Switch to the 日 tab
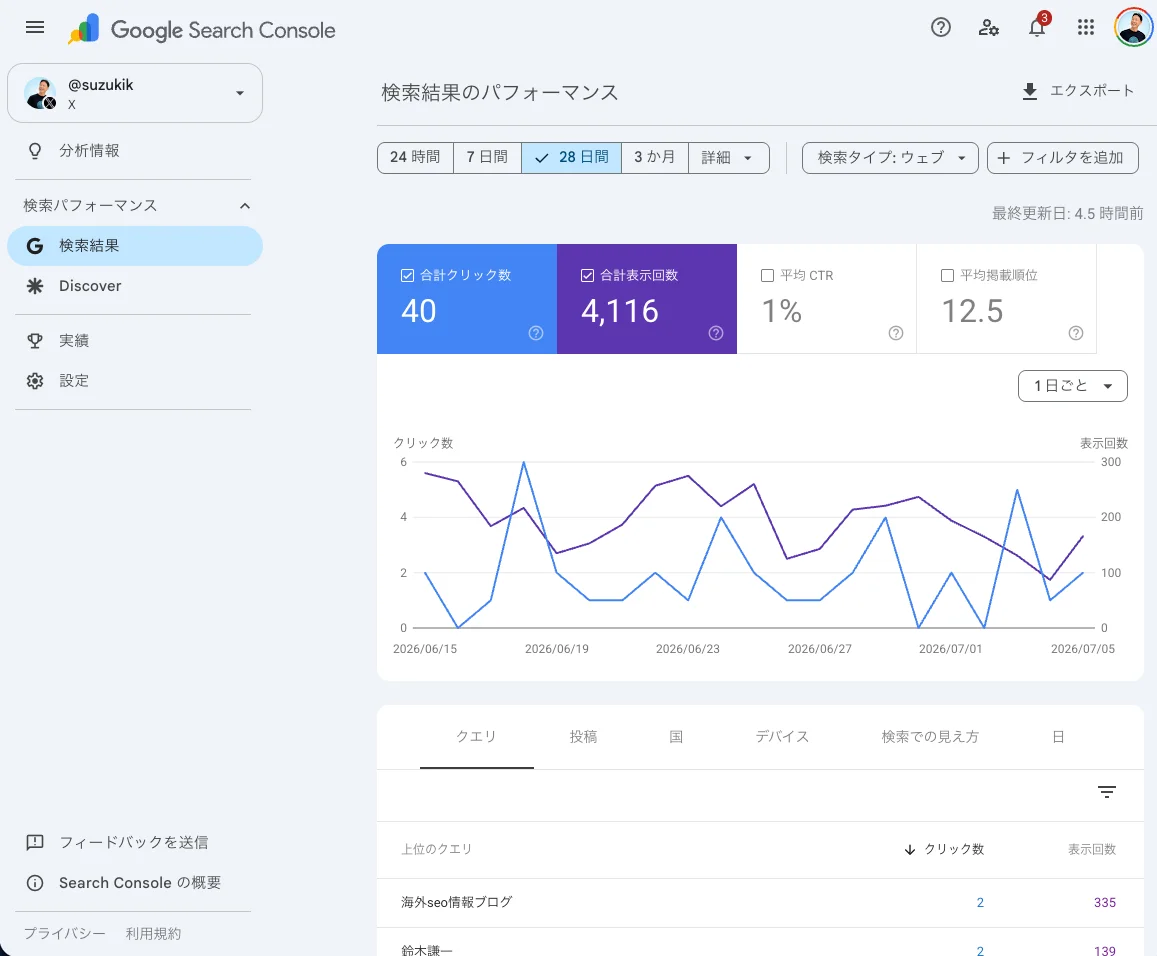The height and width of the screenshot is (956, 1157). [1057, 737]
